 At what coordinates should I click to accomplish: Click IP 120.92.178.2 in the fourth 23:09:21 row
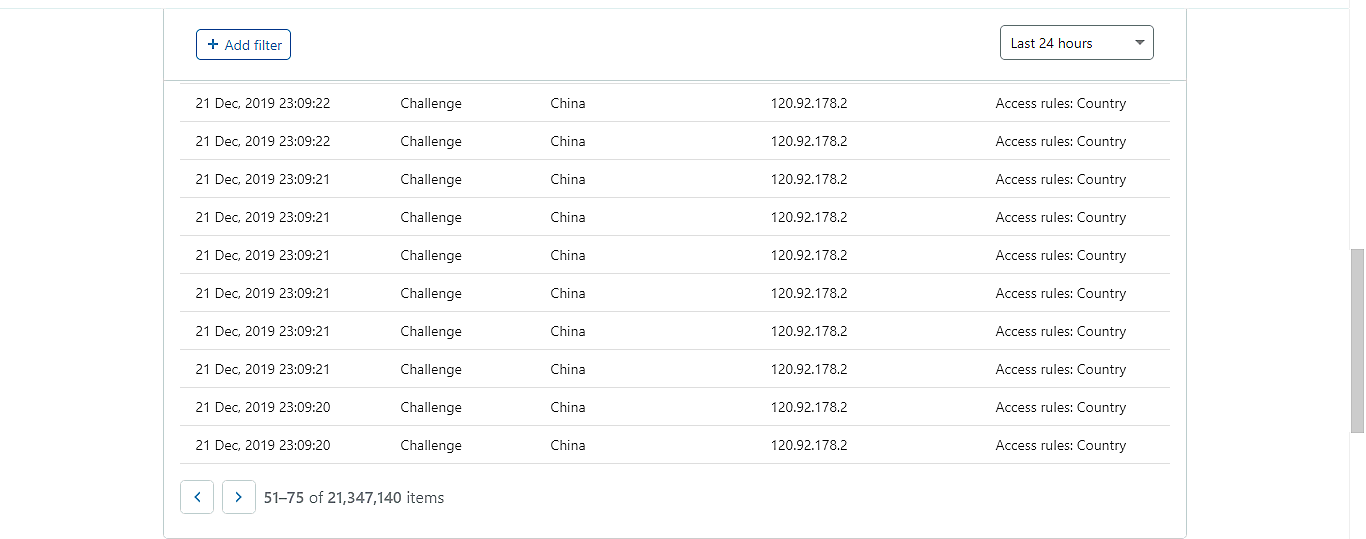(809, 293)
